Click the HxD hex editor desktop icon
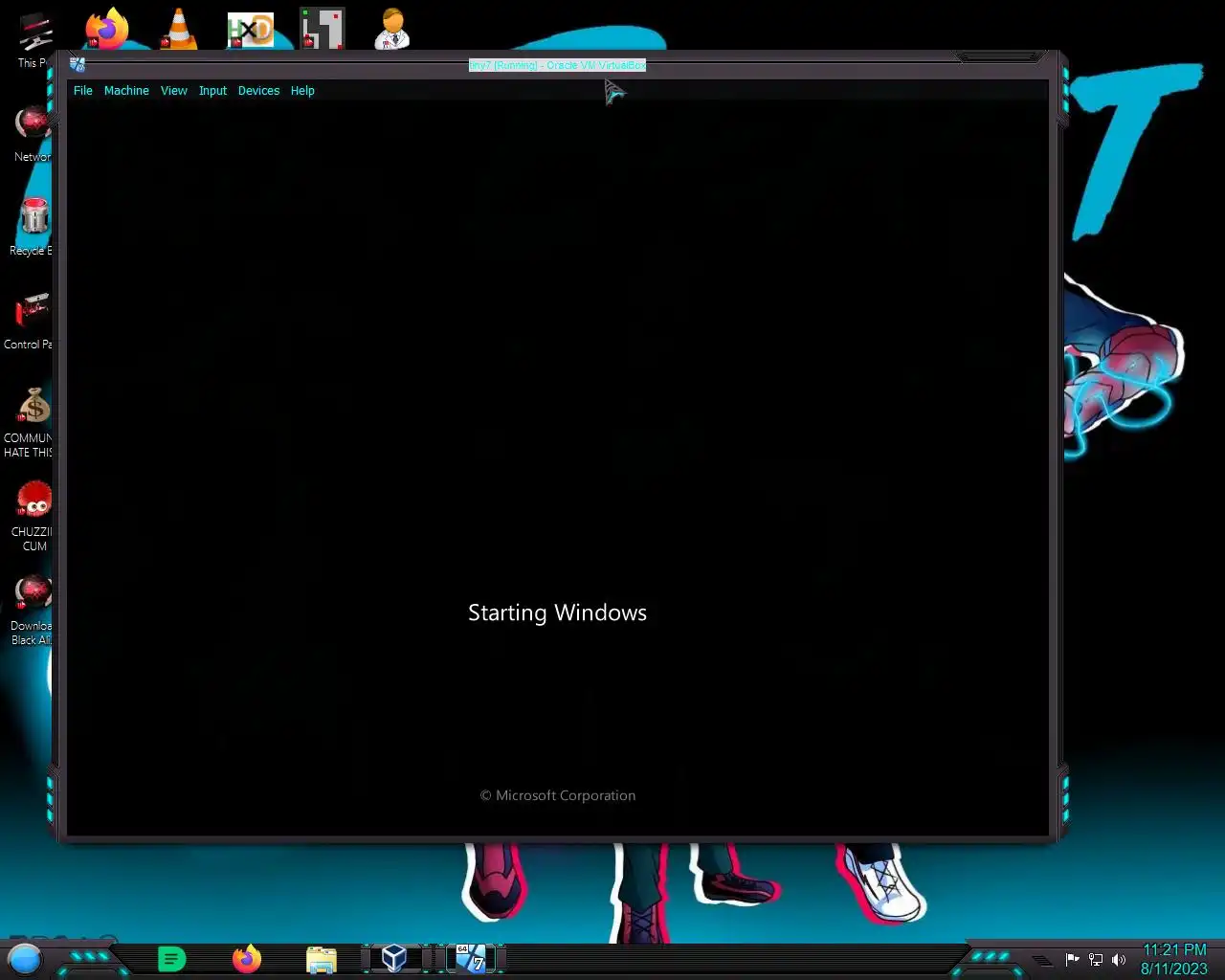 [251, 30]
